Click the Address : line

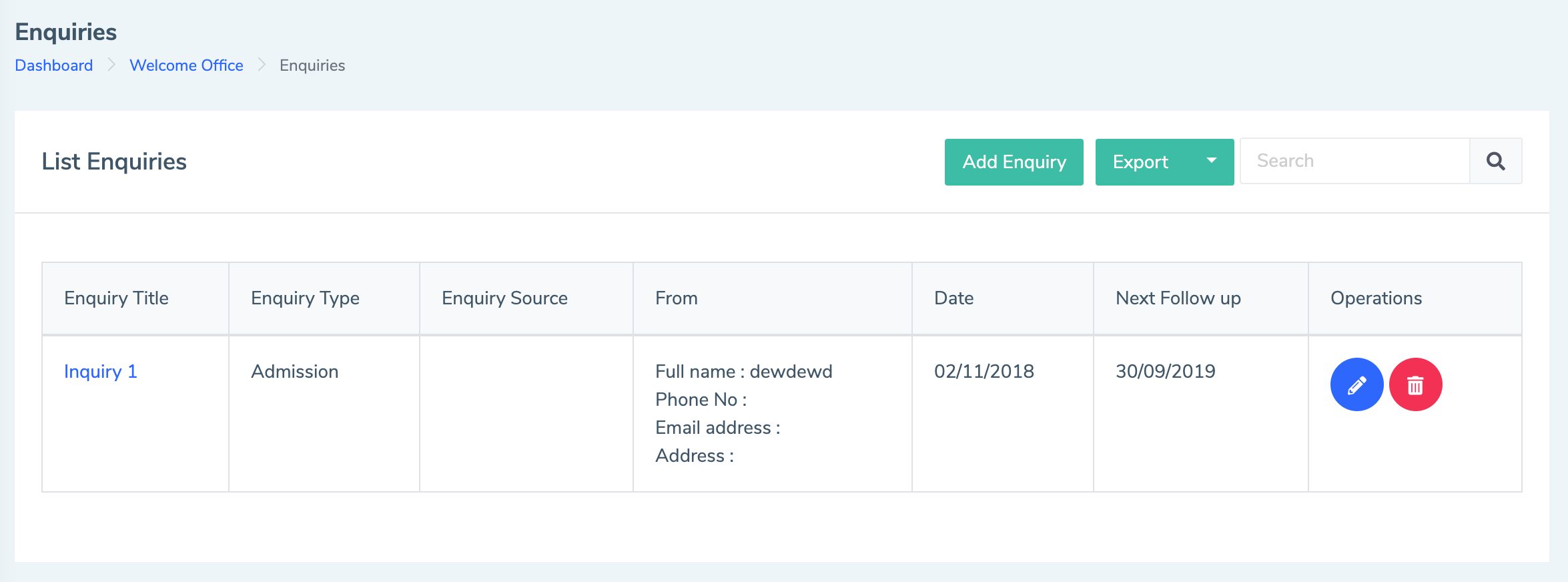click(x=694, y=455)
